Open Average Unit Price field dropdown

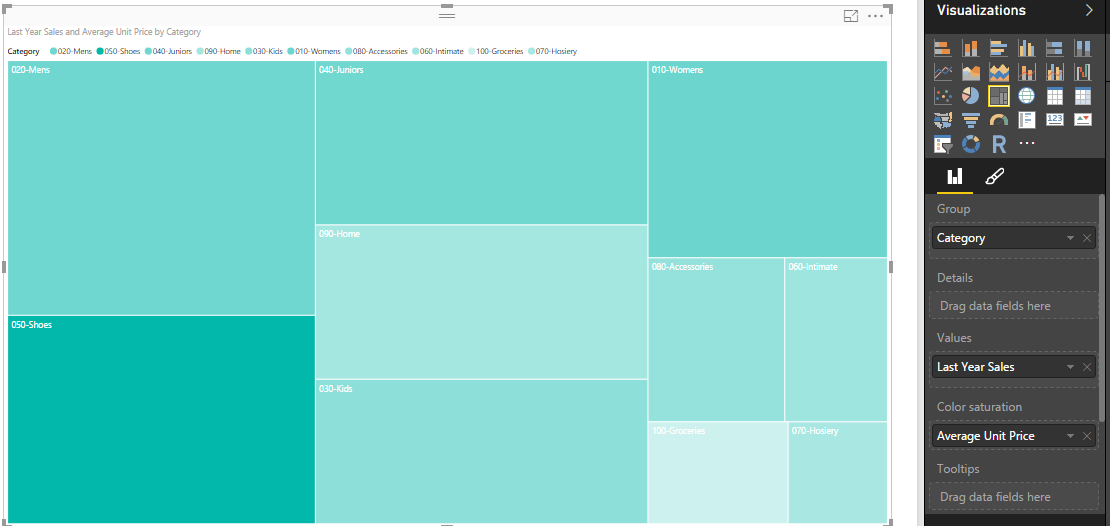(1070, 436)
